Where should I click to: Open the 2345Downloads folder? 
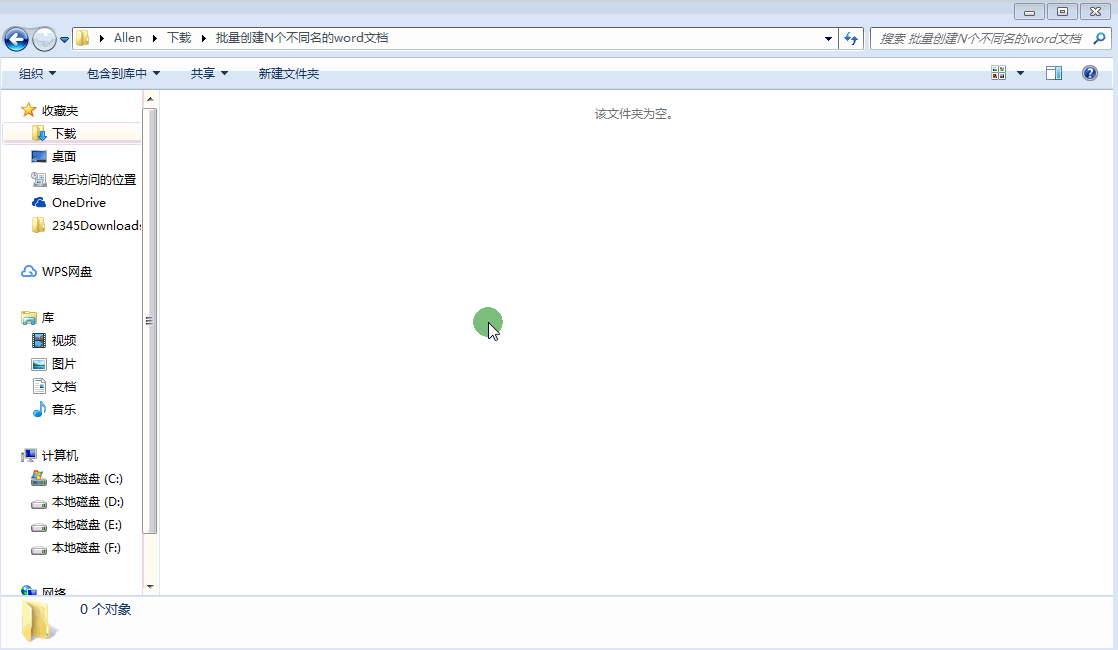point(96,225)
